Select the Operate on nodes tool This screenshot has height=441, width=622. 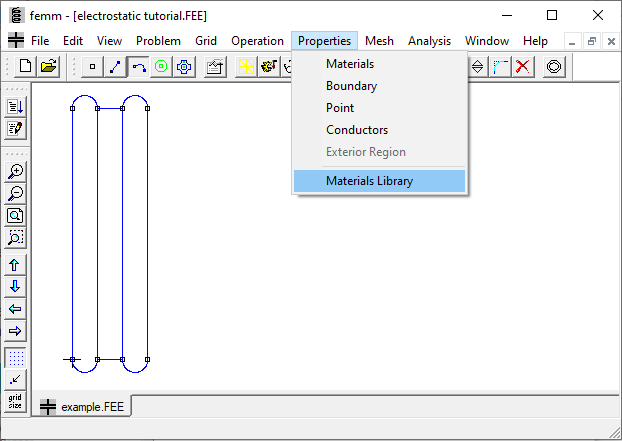pos(93,66)
